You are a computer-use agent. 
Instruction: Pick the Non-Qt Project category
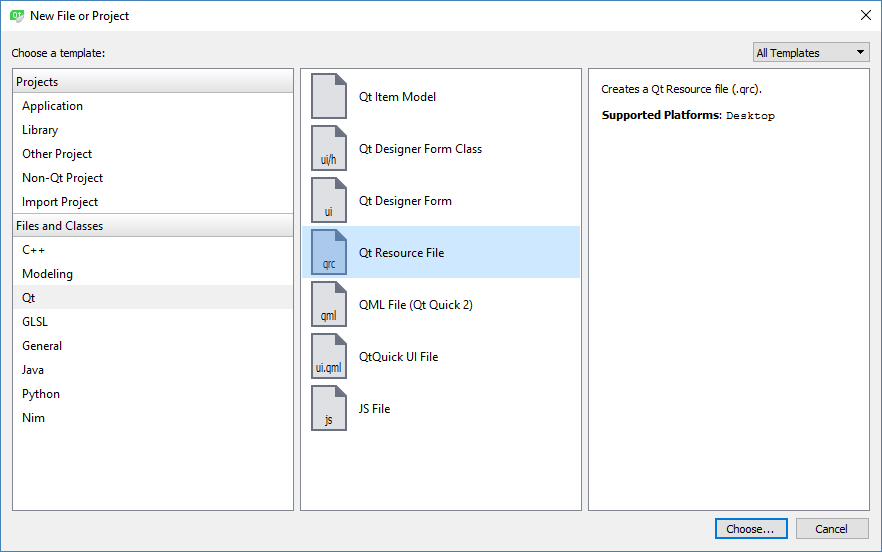tap(62, 178)
